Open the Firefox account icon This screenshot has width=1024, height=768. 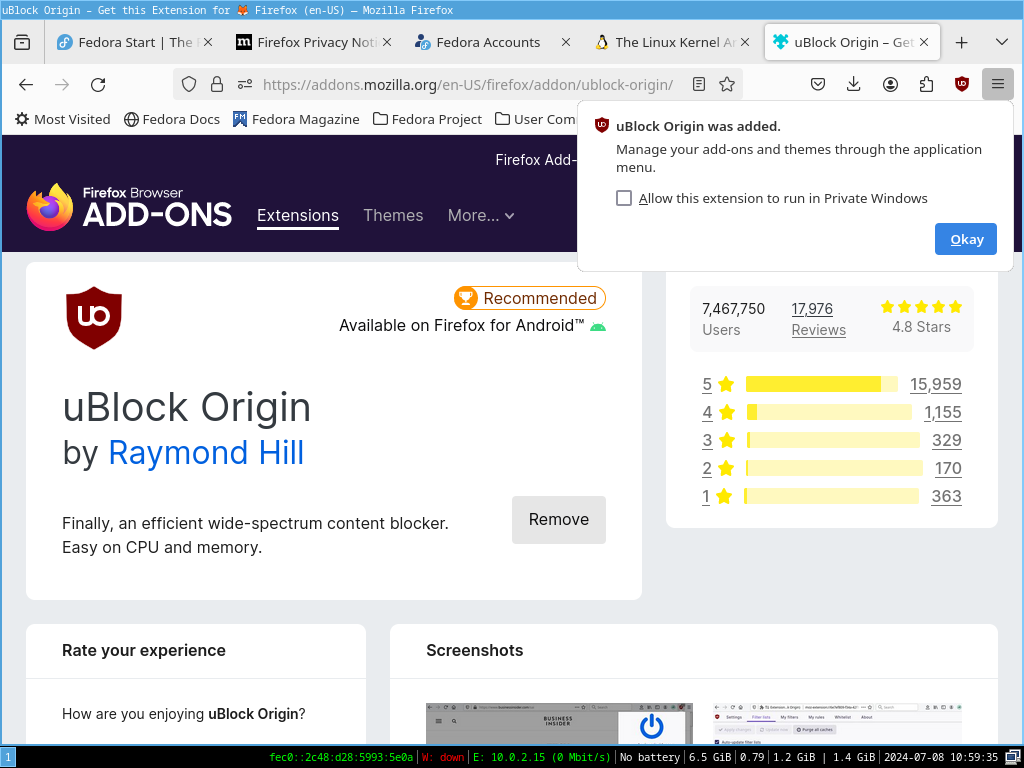(x=890, y=84)
